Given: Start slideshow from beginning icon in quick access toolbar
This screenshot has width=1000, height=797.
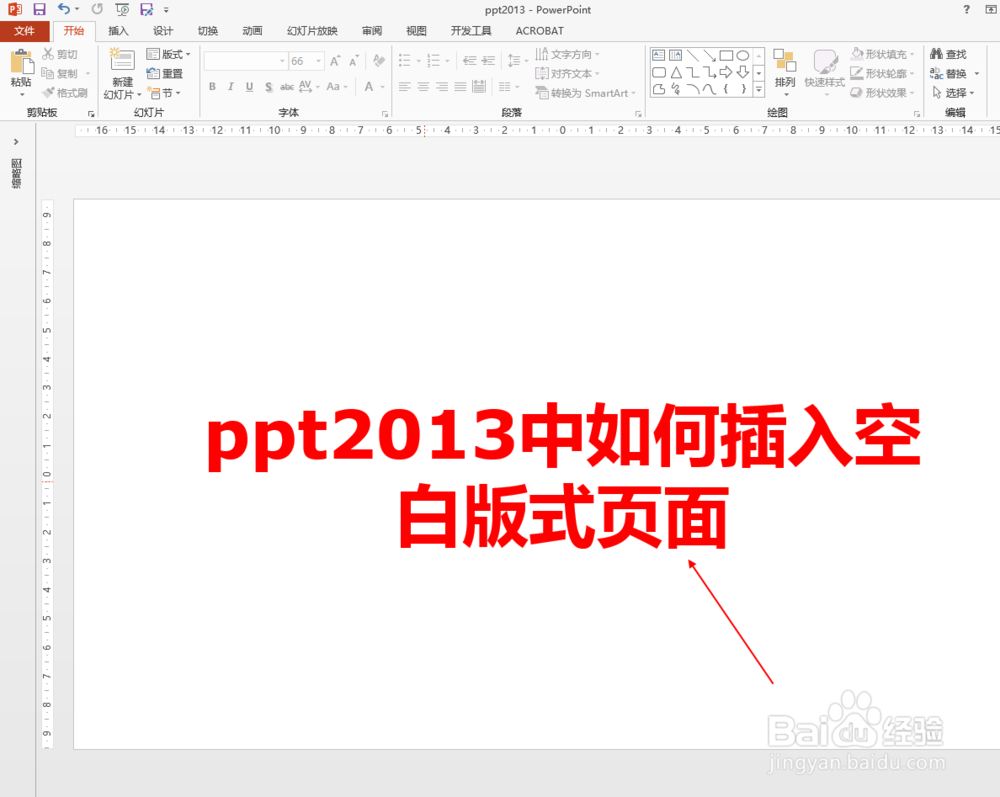Looking at the screenshot, I should tap(122, 10).
